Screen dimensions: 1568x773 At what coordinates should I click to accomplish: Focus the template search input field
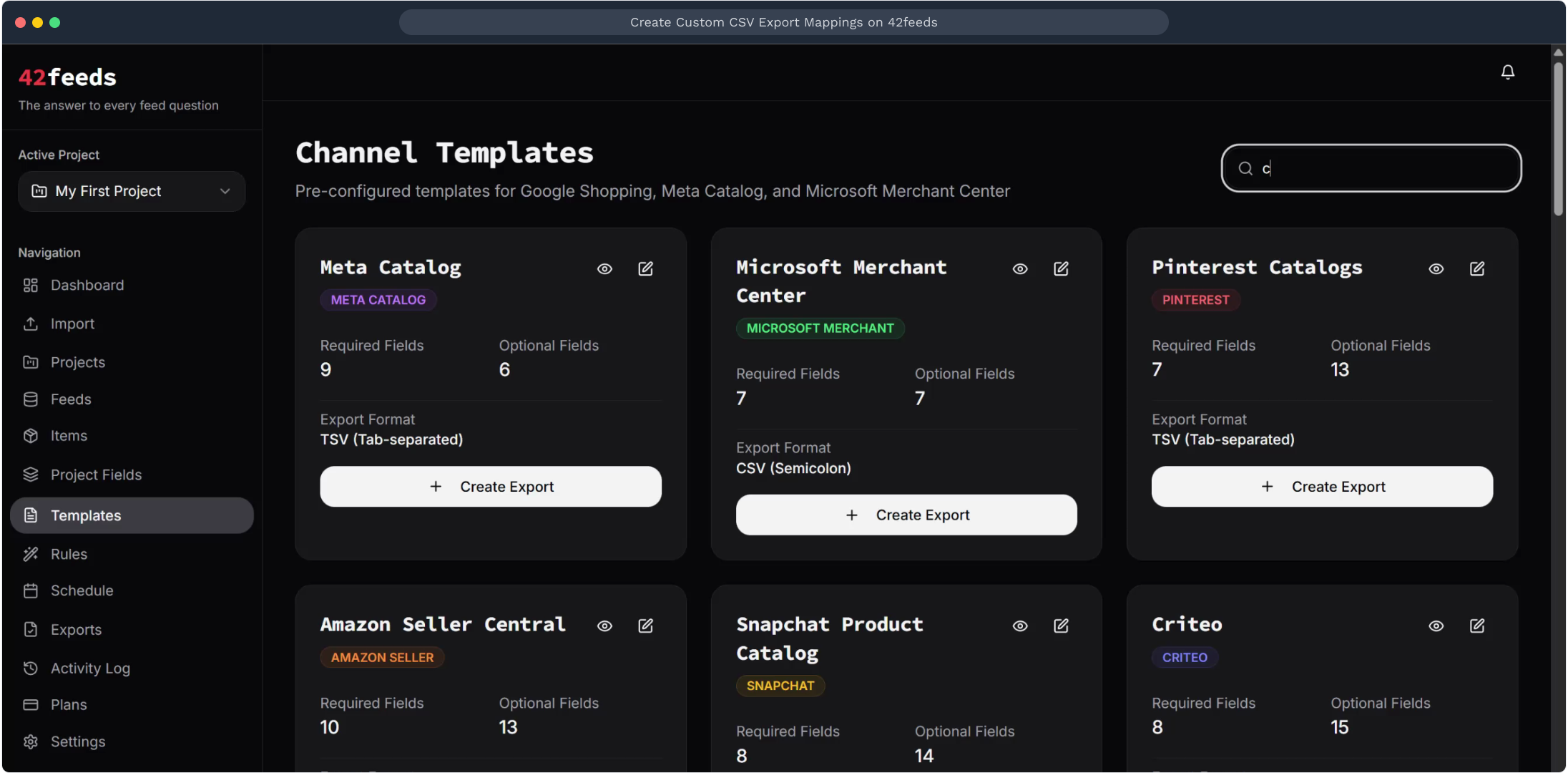coord(1381,168)
